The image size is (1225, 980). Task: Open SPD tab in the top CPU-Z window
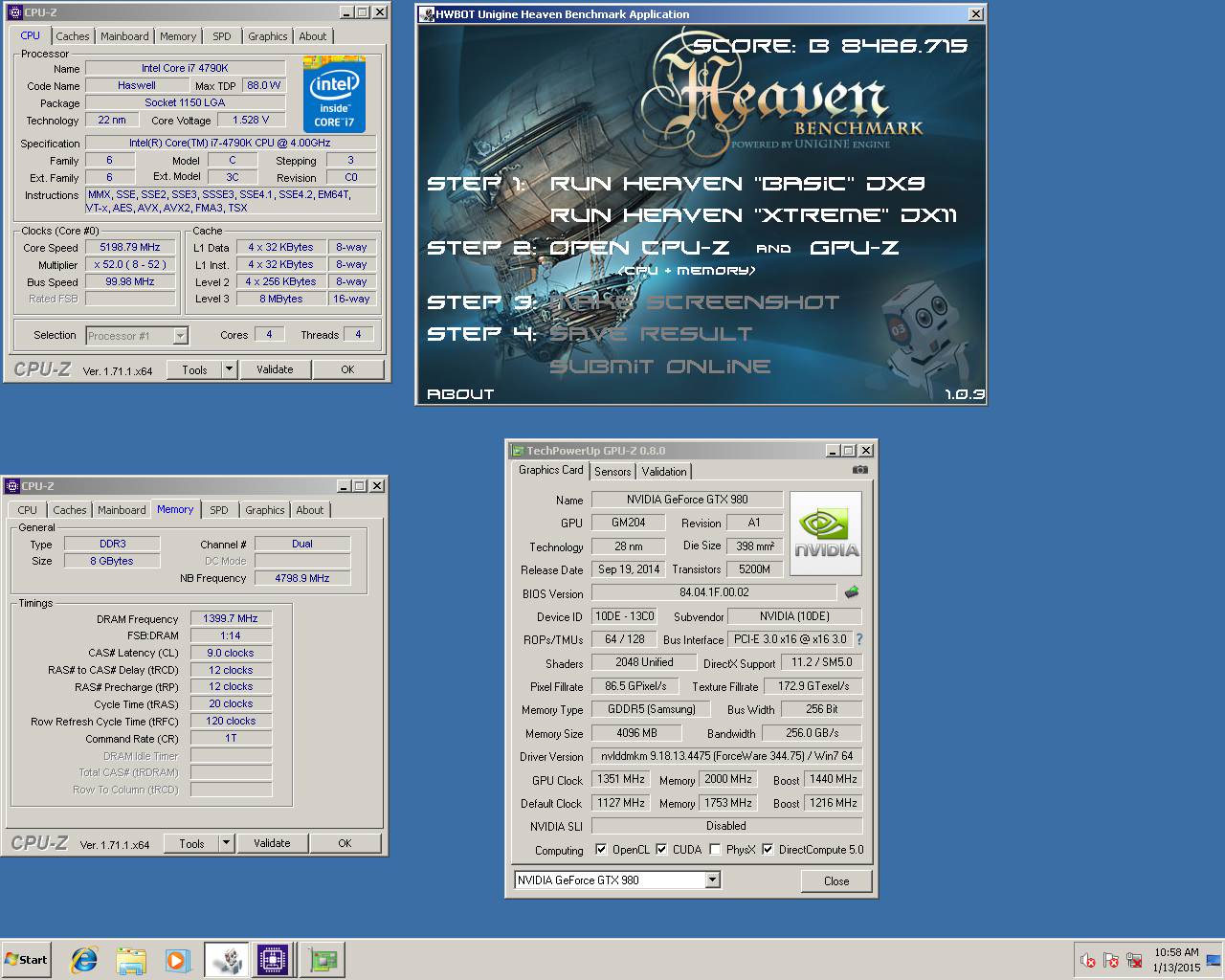tap(222, 36)
